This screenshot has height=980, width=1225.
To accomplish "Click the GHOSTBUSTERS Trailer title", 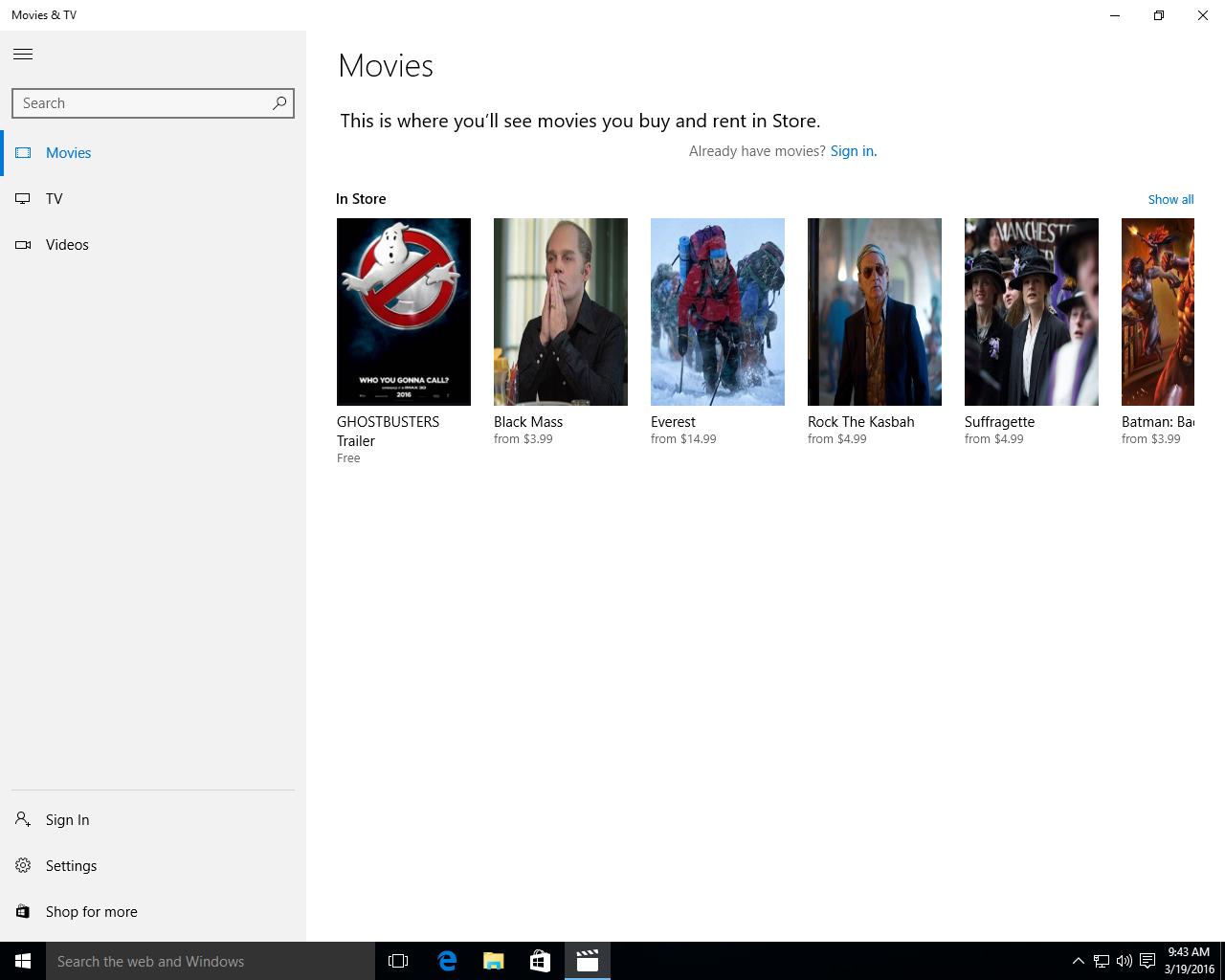I will click(388, 431).
